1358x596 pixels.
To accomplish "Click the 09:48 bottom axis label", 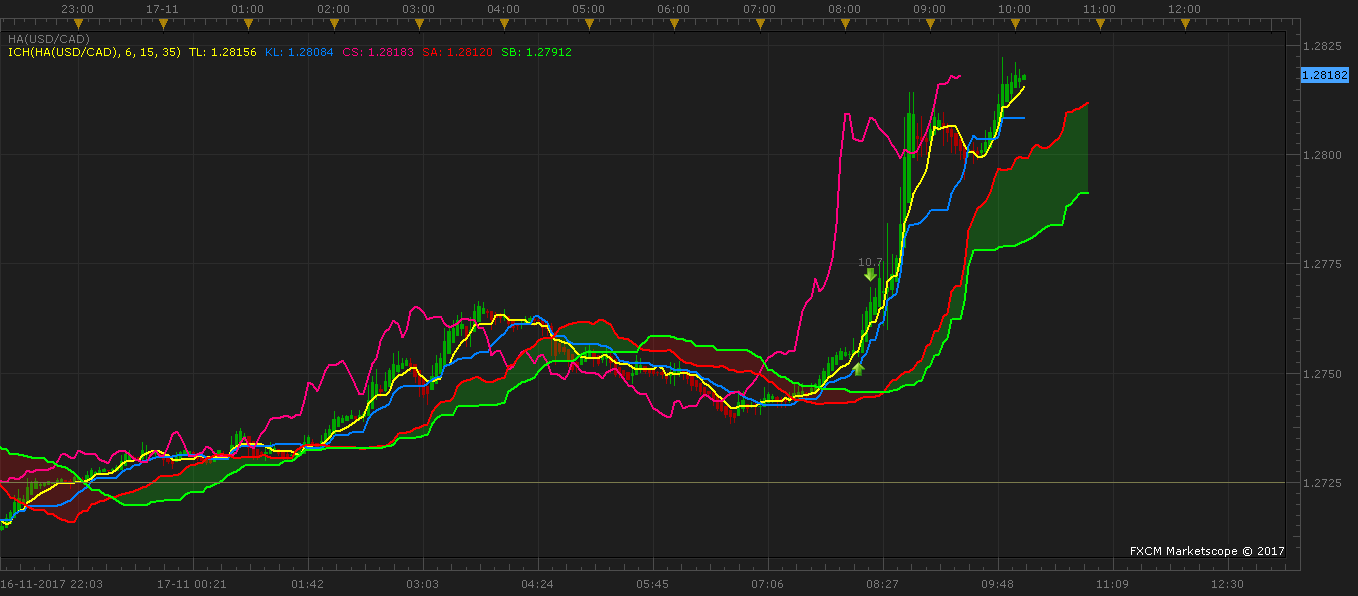I will (997, 583).
